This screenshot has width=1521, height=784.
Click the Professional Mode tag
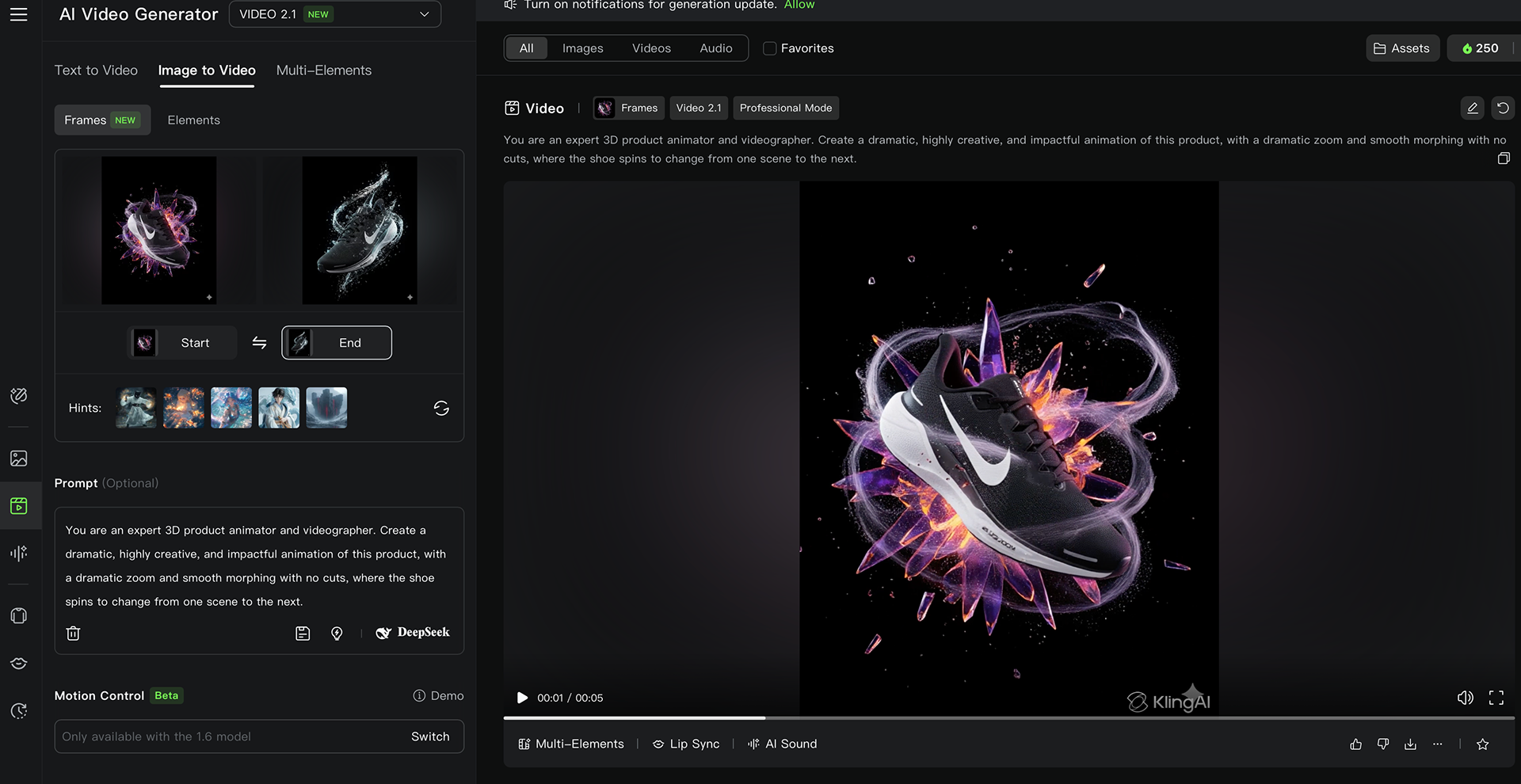[x=786, y=108]
